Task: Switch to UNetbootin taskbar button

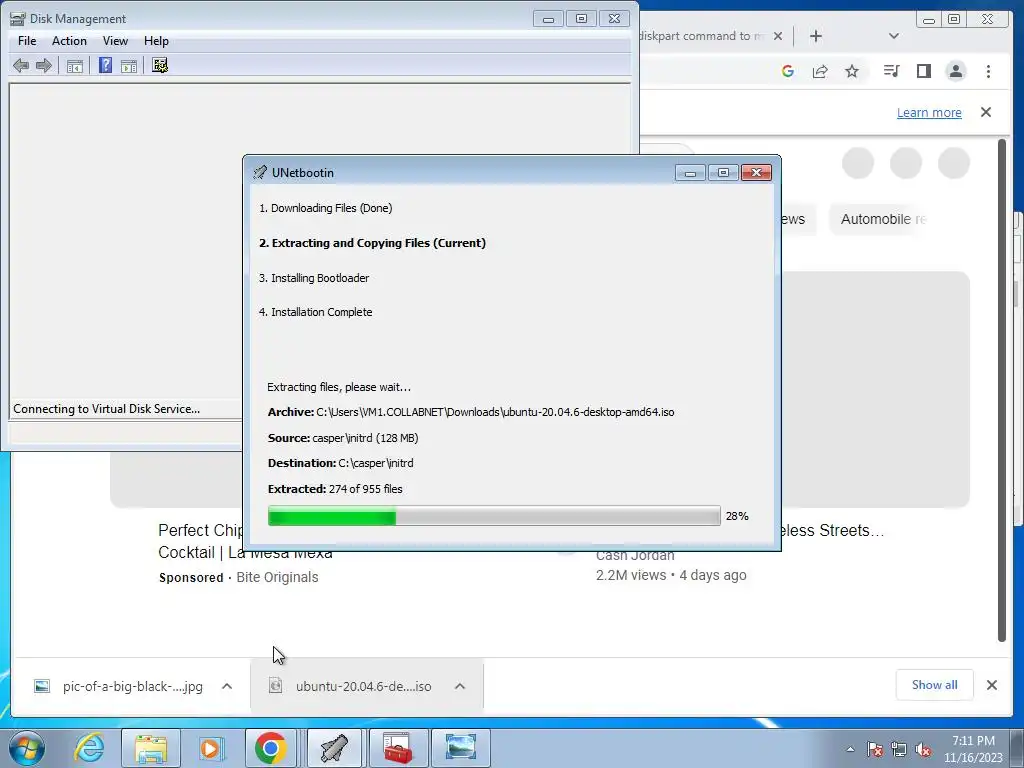Action: [x=334, y=748]
